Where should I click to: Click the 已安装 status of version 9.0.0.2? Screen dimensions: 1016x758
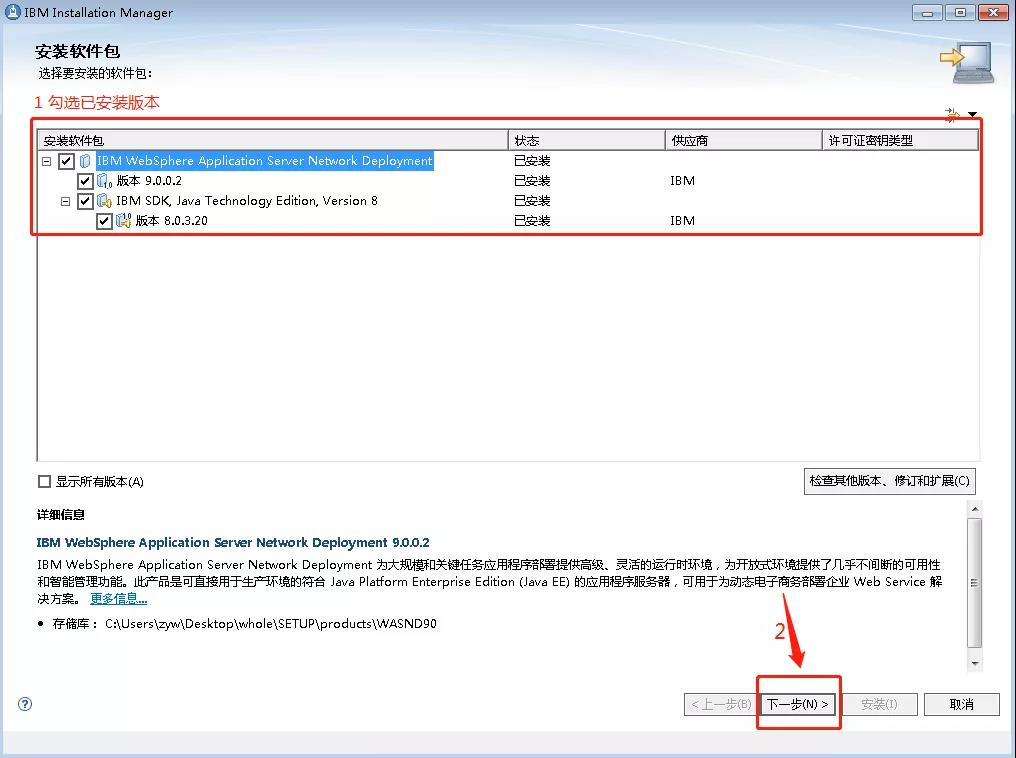532,181
